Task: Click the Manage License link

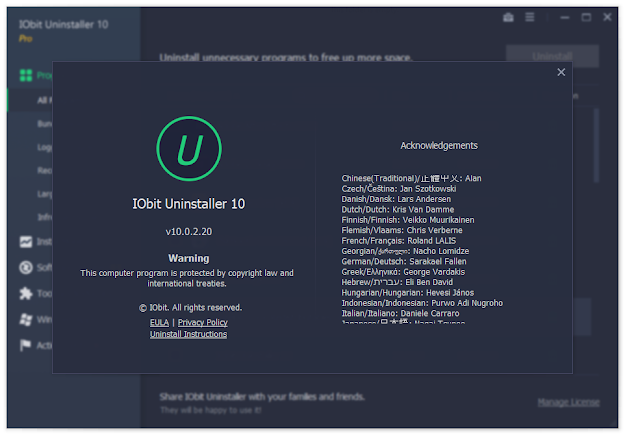Action: click(x=568, y=402)
